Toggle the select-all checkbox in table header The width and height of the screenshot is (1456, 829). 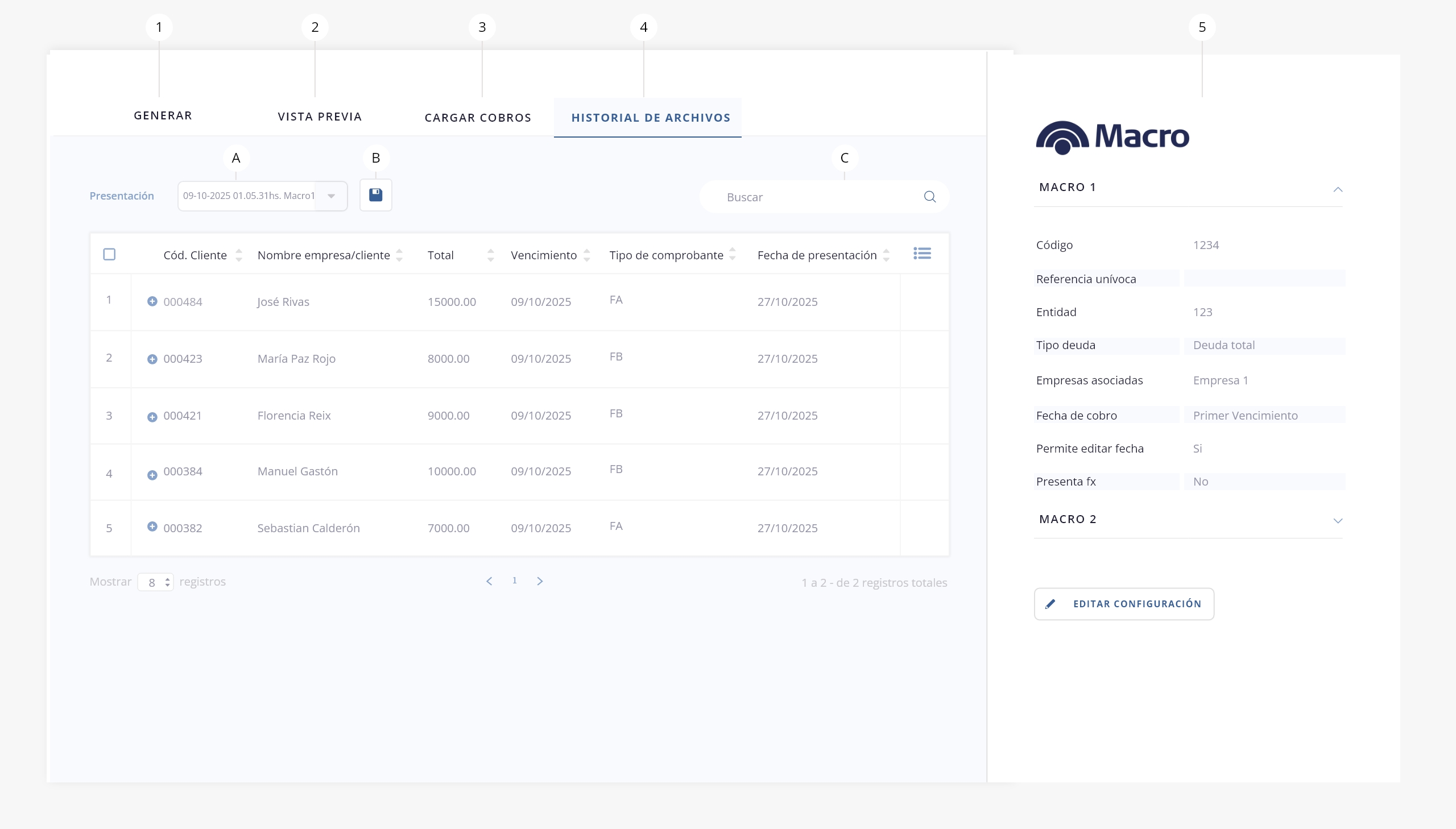pyautogui.click(x=109, y=255)
